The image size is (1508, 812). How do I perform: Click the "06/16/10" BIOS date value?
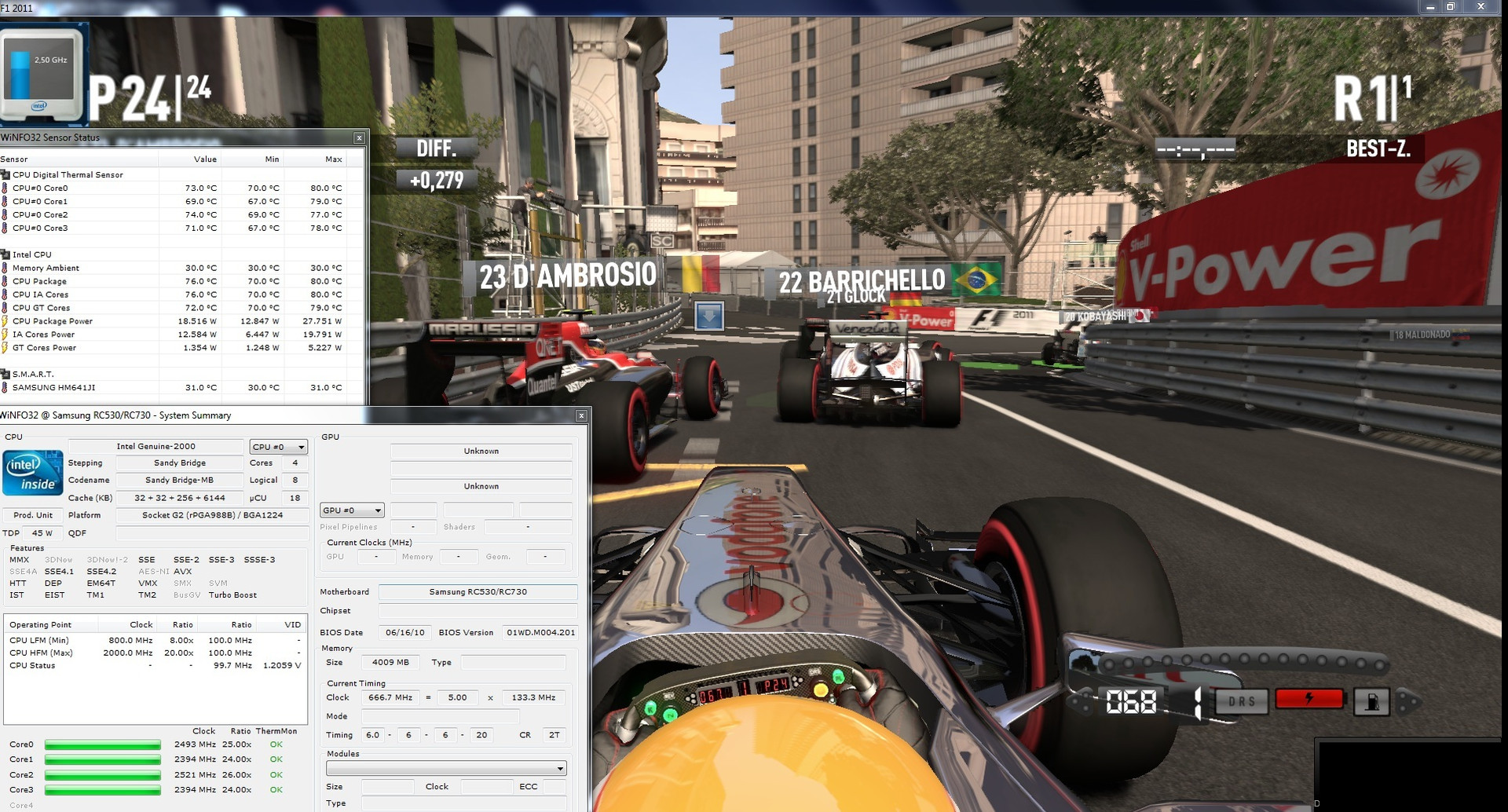[x=404, y=632]
